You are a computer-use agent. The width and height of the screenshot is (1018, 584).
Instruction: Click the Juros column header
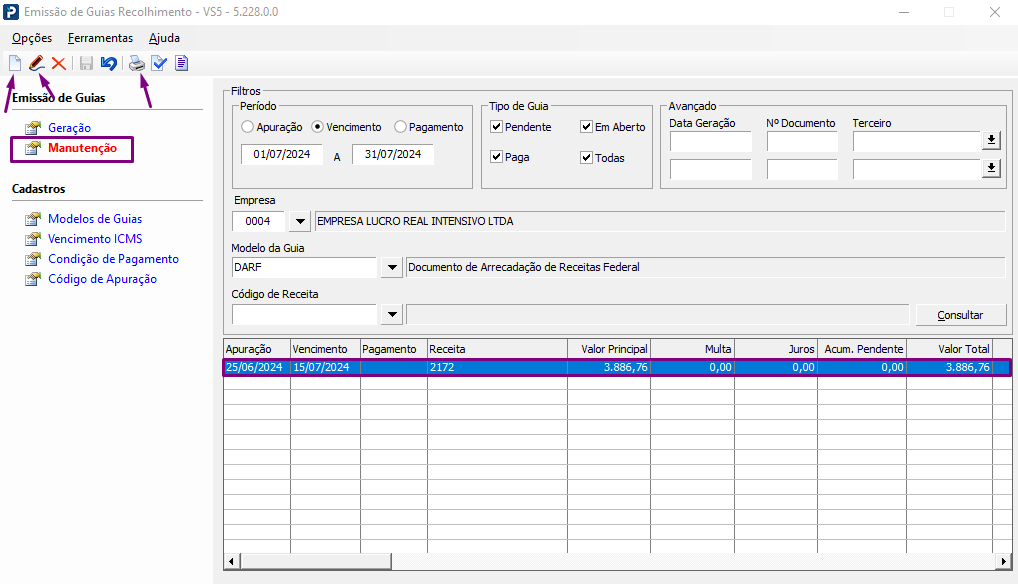[x=776, y=349]
